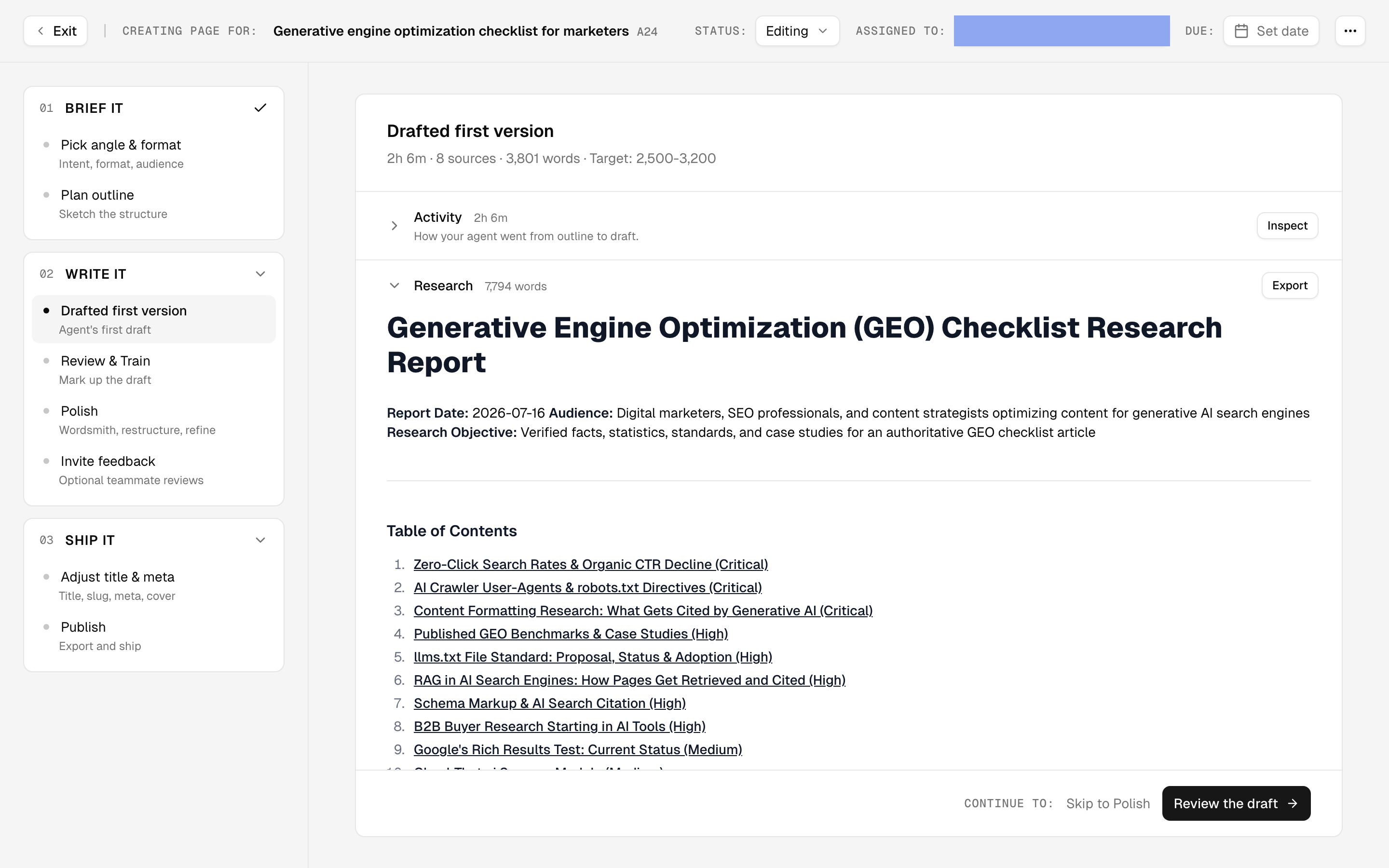The height and width of the screenshot is (868, 1389).
Task: Click the Review the draft button
Action: (x=1236, y=804)
